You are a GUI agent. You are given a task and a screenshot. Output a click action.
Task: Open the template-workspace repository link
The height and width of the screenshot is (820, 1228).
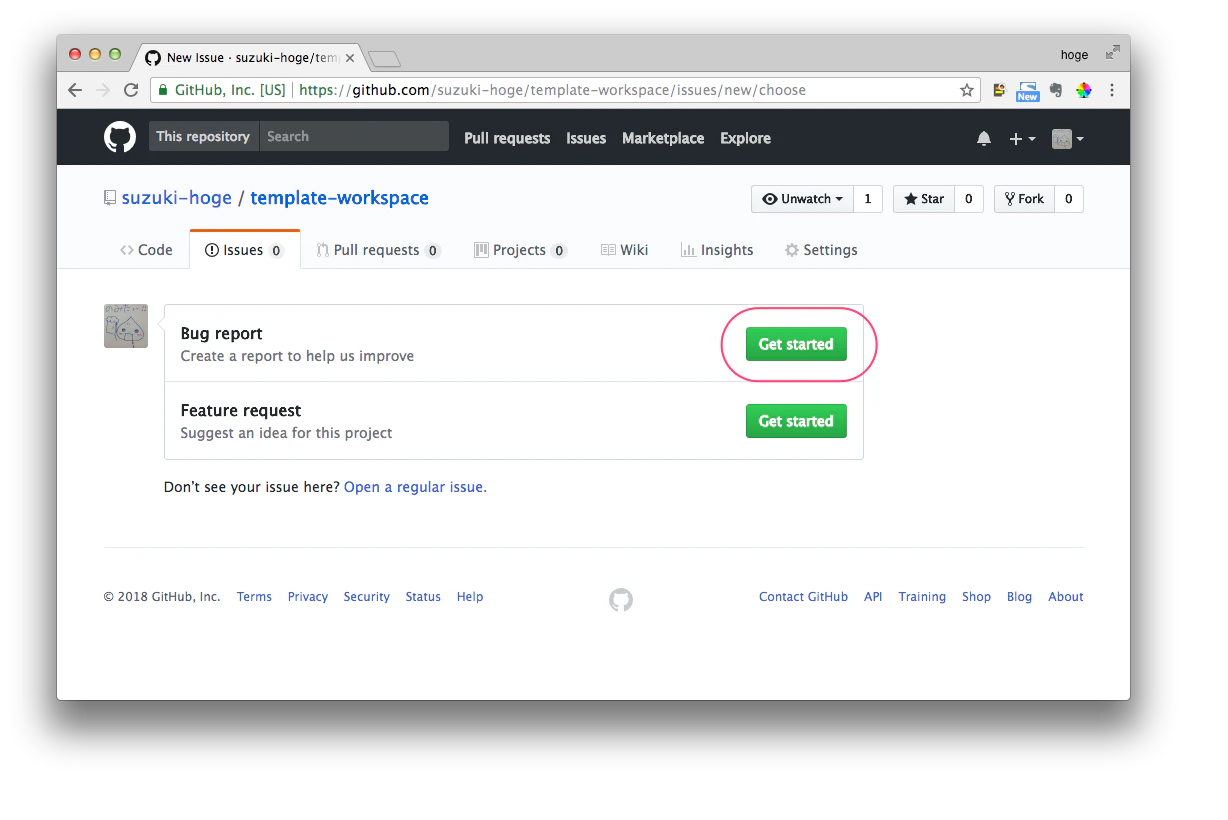coord(339,198)
